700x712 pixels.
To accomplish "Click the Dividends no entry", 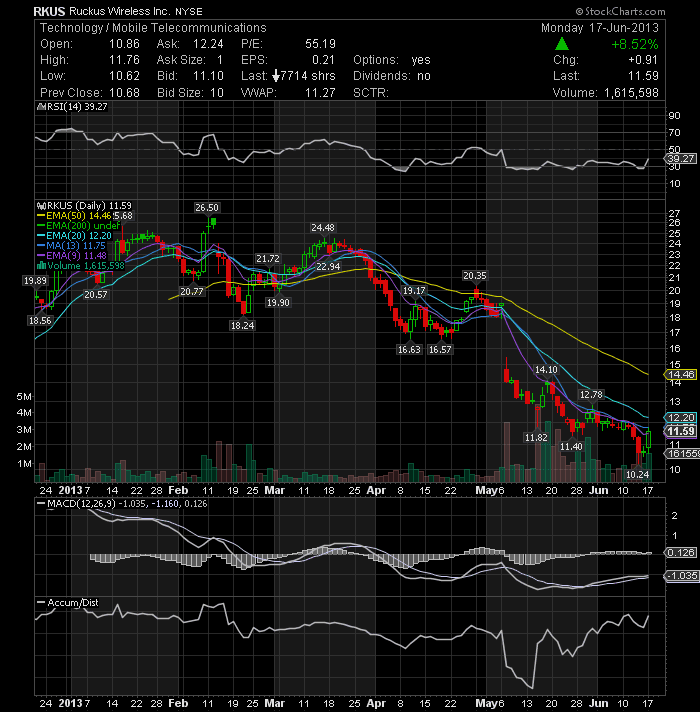I will tap(392, 76).
